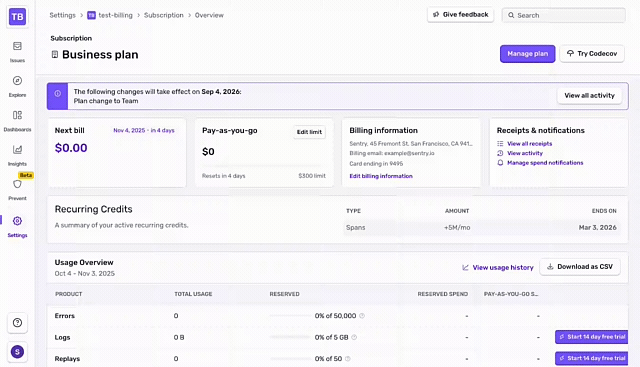The width and height of the screenshot is (640, 367).
Task: Click the Logs reserved usage progress bar
Action: (x=290, y=337)
